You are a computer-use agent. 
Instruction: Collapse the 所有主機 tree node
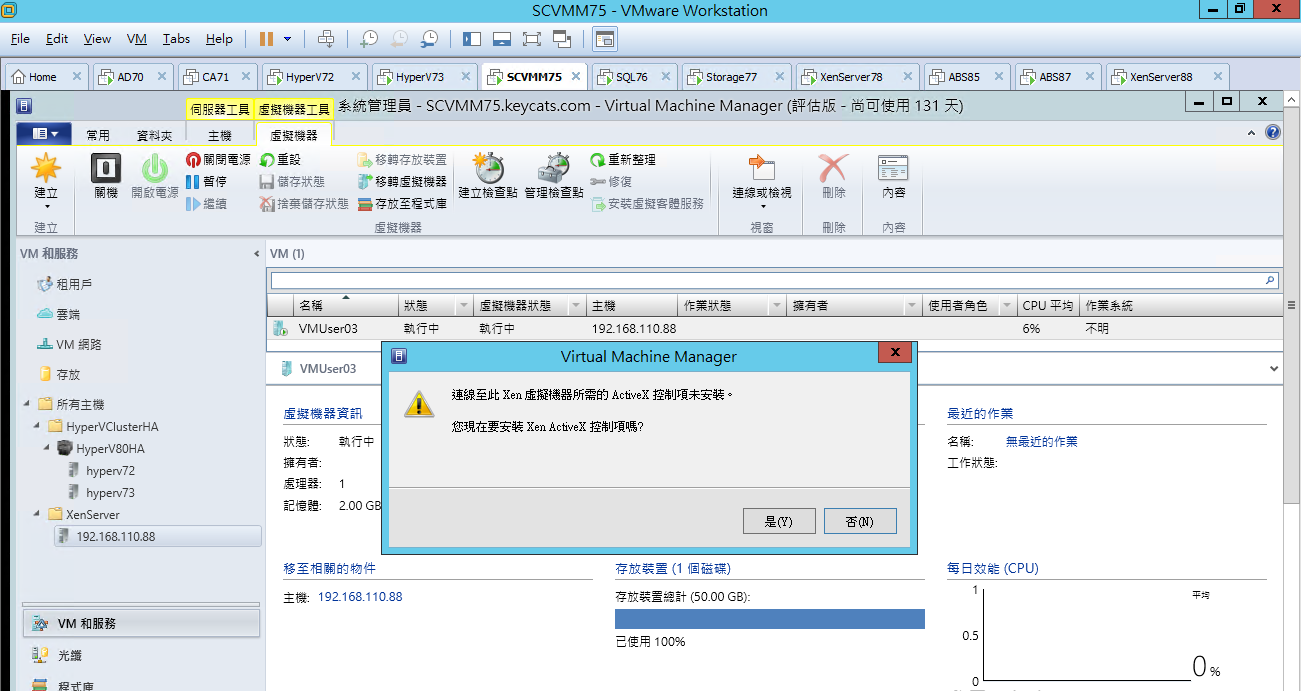(x=26, y=405)
